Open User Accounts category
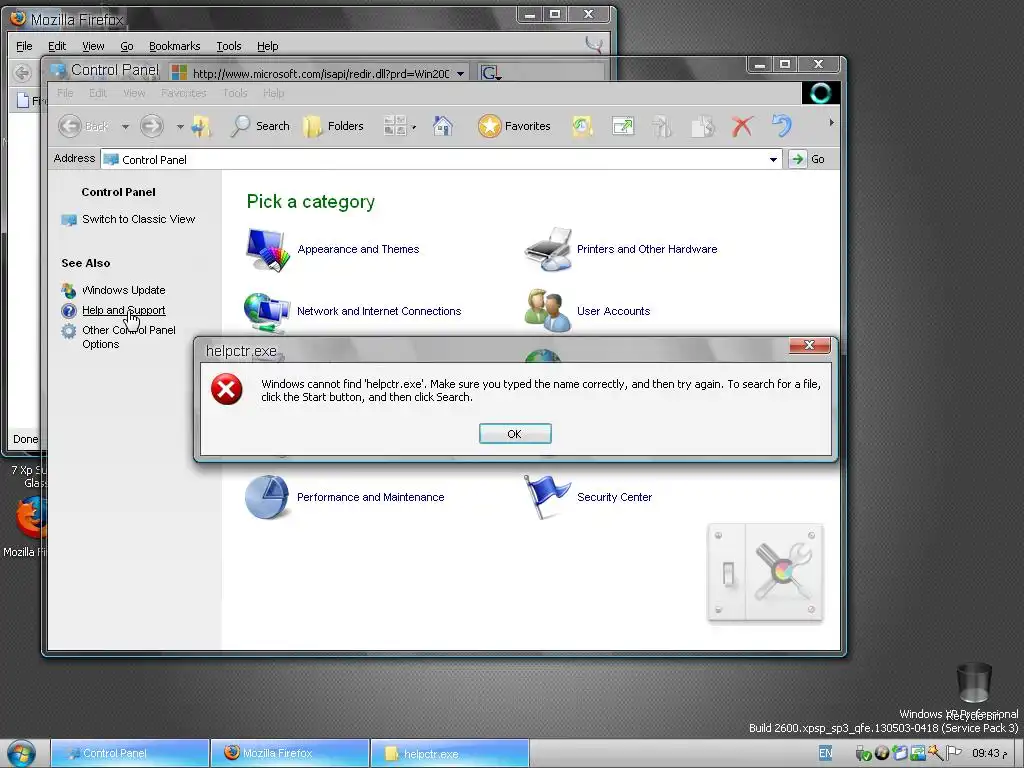Image resolution: width=1024 pixels, height=768 pixels. pyautogui.click(x=613, y=311)
